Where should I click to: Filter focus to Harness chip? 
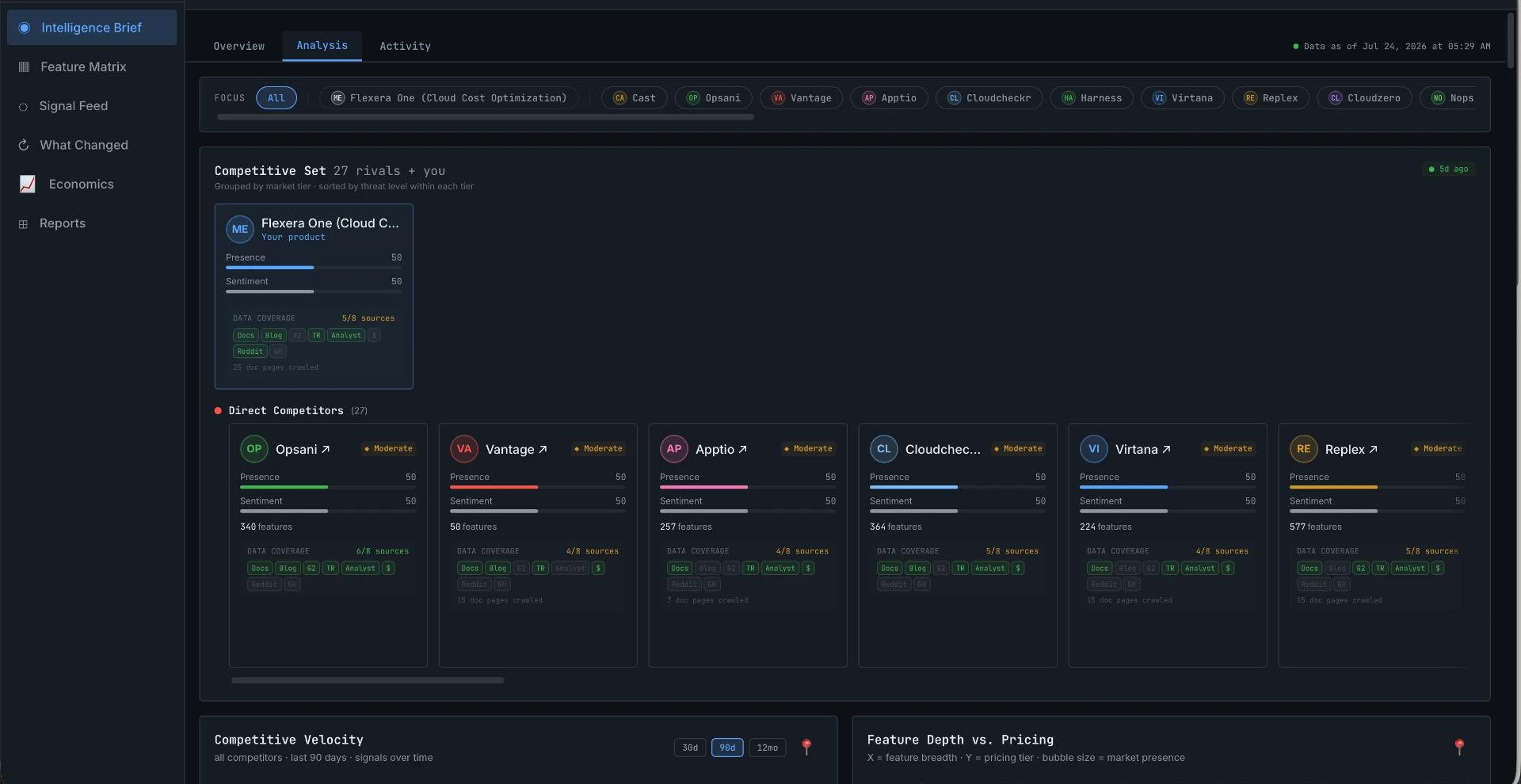coord(1092,98)
